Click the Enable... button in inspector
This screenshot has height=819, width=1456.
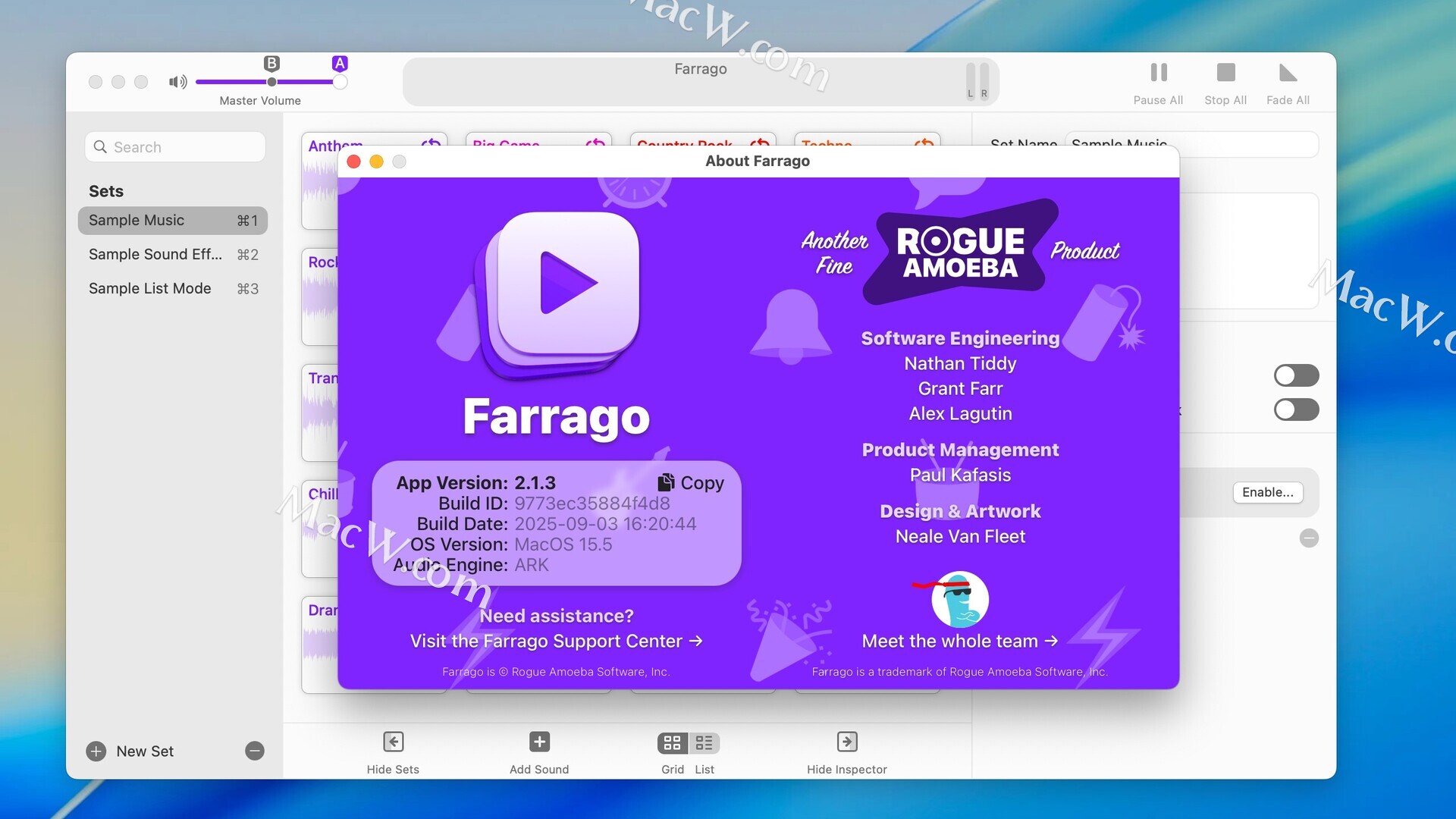[1268, 492]
